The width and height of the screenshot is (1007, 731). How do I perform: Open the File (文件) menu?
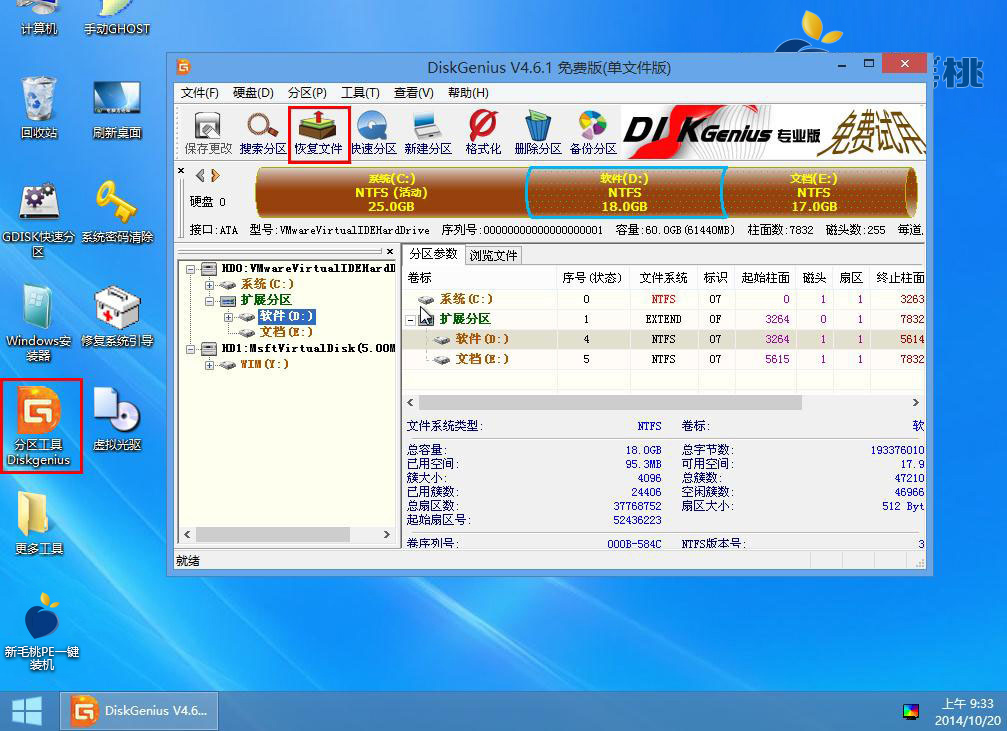tap(199, 93)
